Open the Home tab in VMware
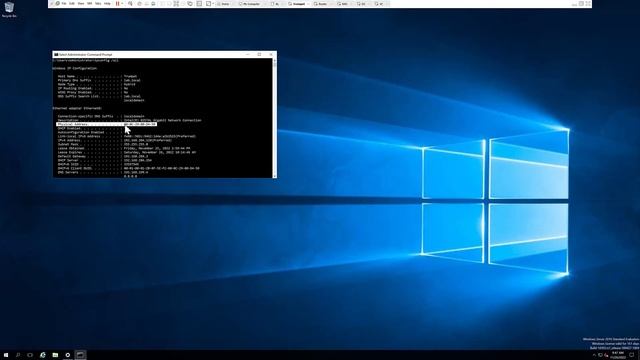 tap(224, 4)
